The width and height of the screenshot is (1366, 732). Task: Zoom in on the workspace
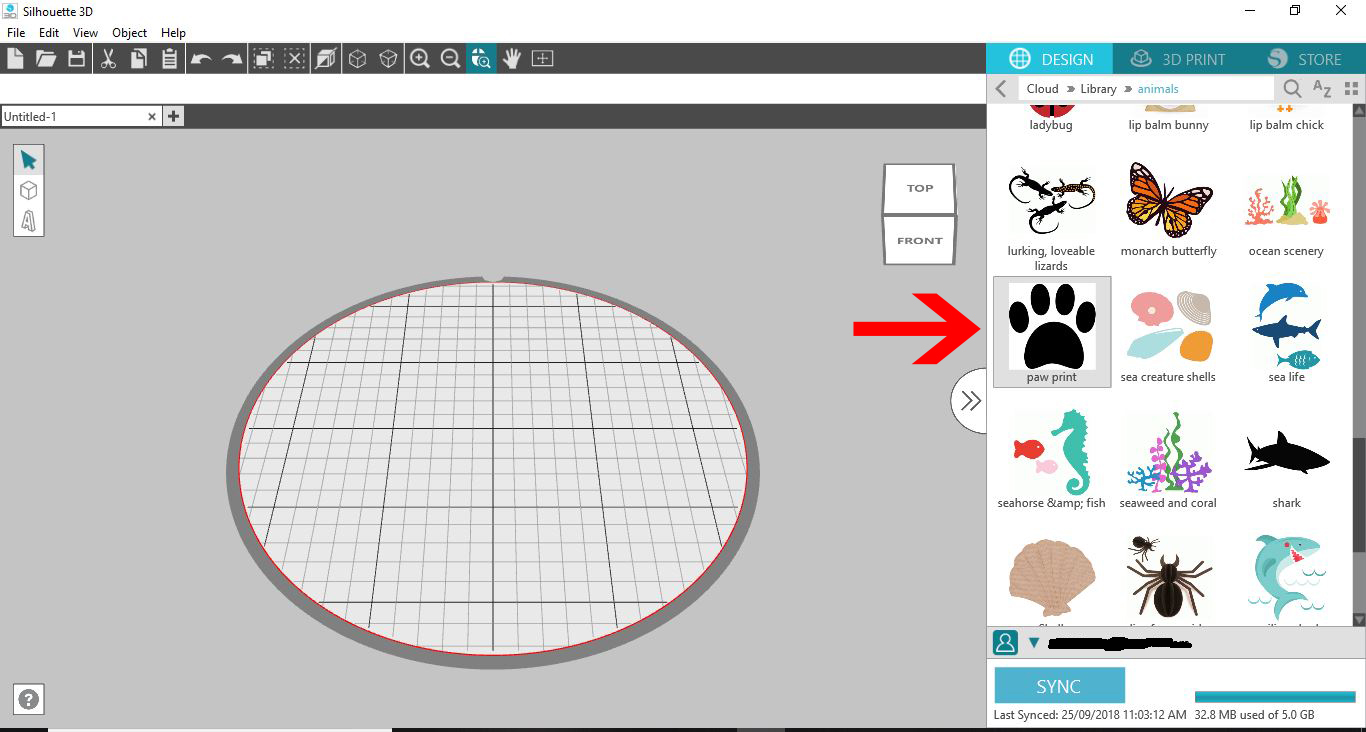tap(420, 59)
